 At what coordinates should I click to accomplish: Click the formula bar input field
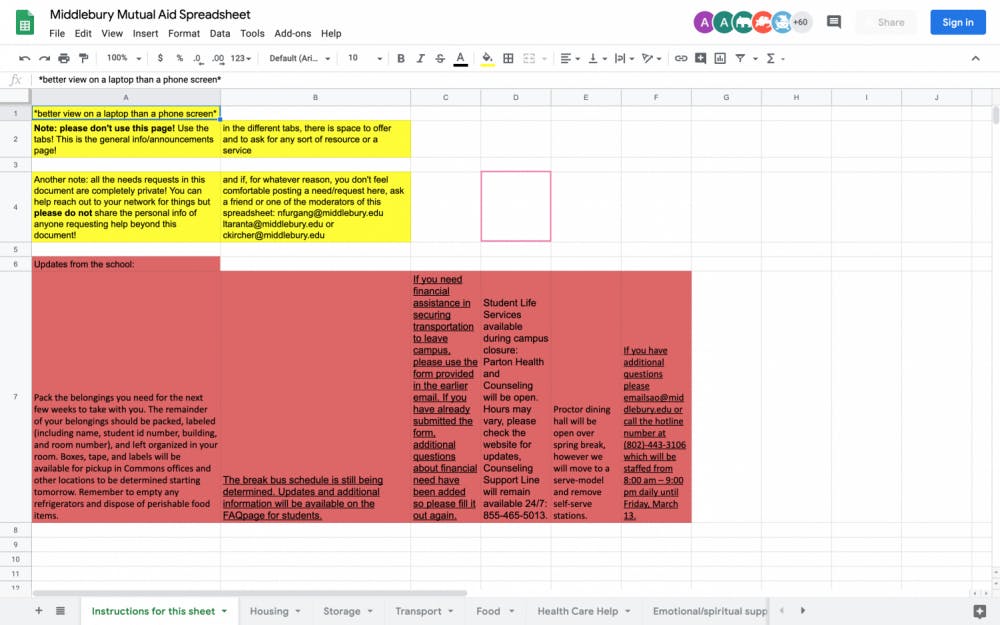(x=500, y=79)
